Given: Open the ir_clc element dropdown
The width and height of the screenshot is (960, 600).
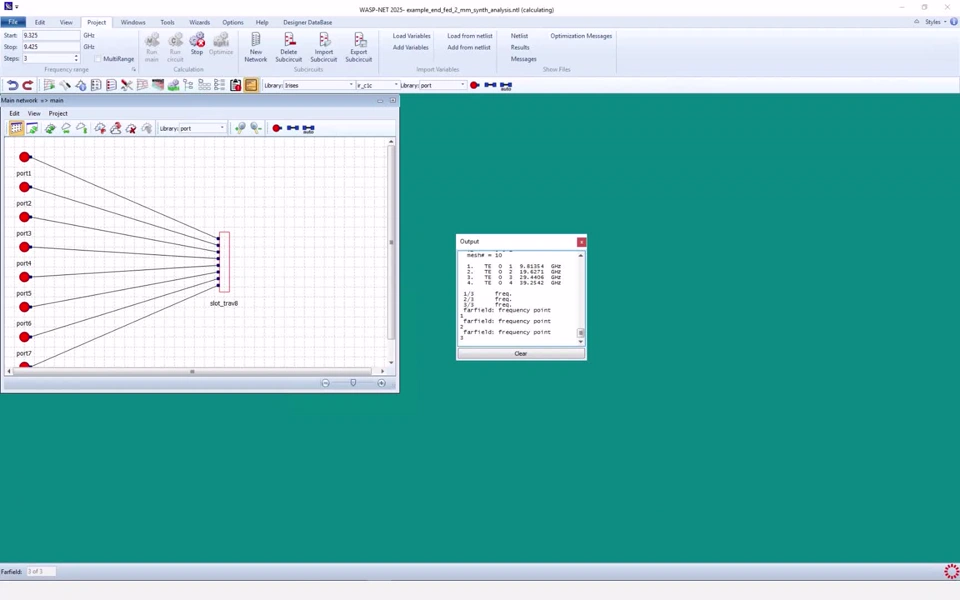Looking at the screenshot, I should [x=396, y=85].
